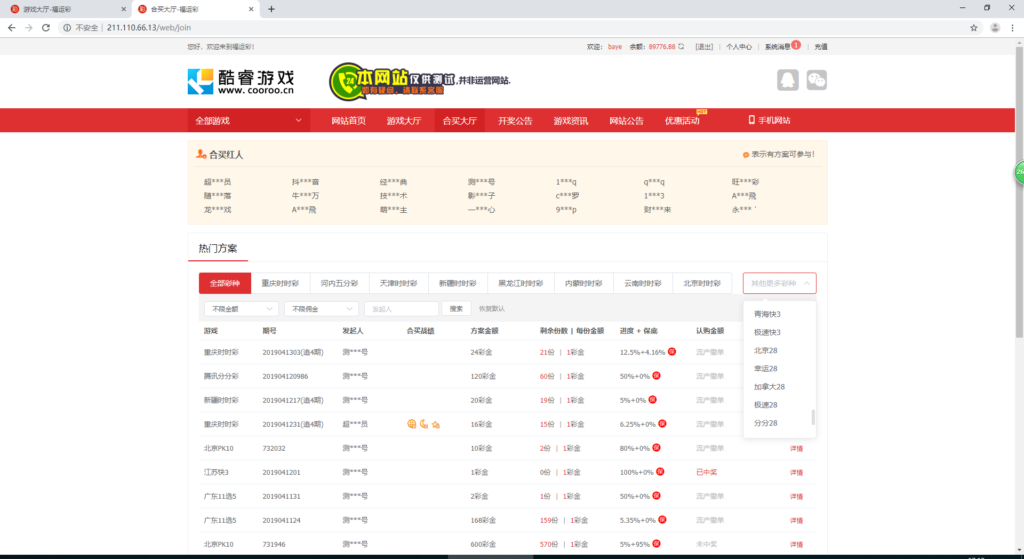The height and width of the screenshot is (559, 1024).
Task: Choose 加拿大28 from the lottery dropdown list
Action: [x=769, y=386]
